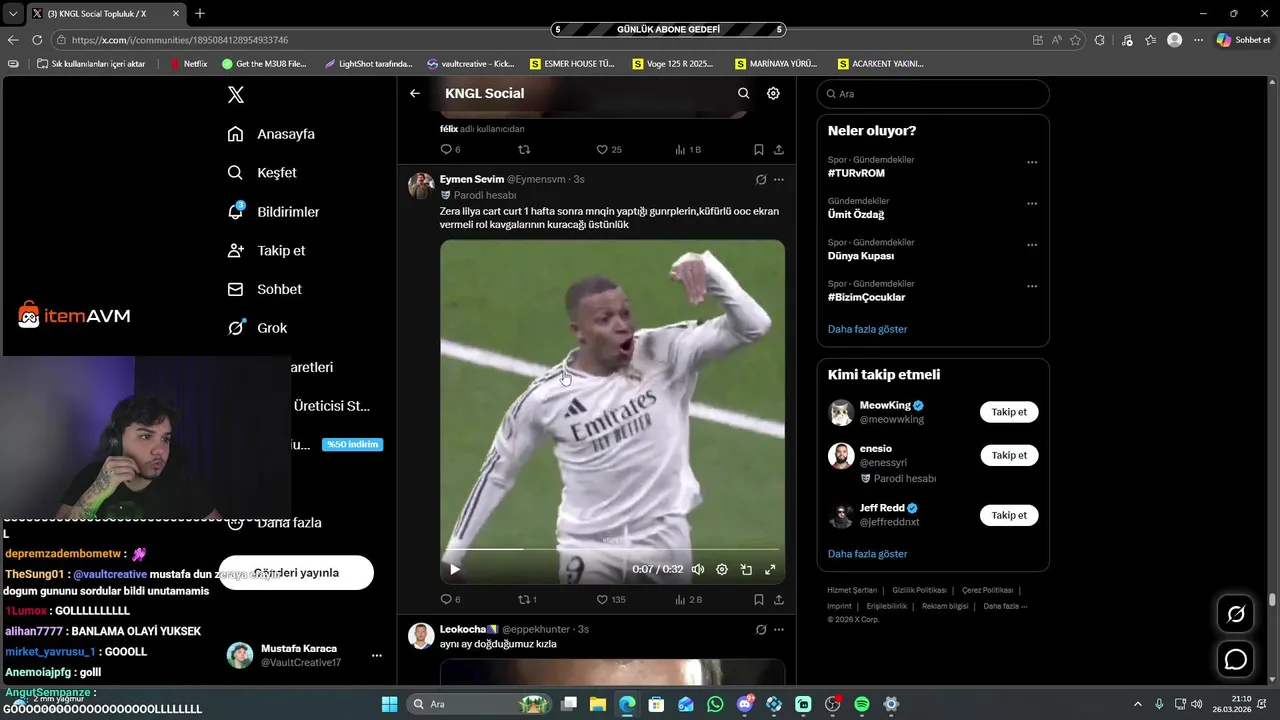Reload the page in the browser

coord(37,40)
